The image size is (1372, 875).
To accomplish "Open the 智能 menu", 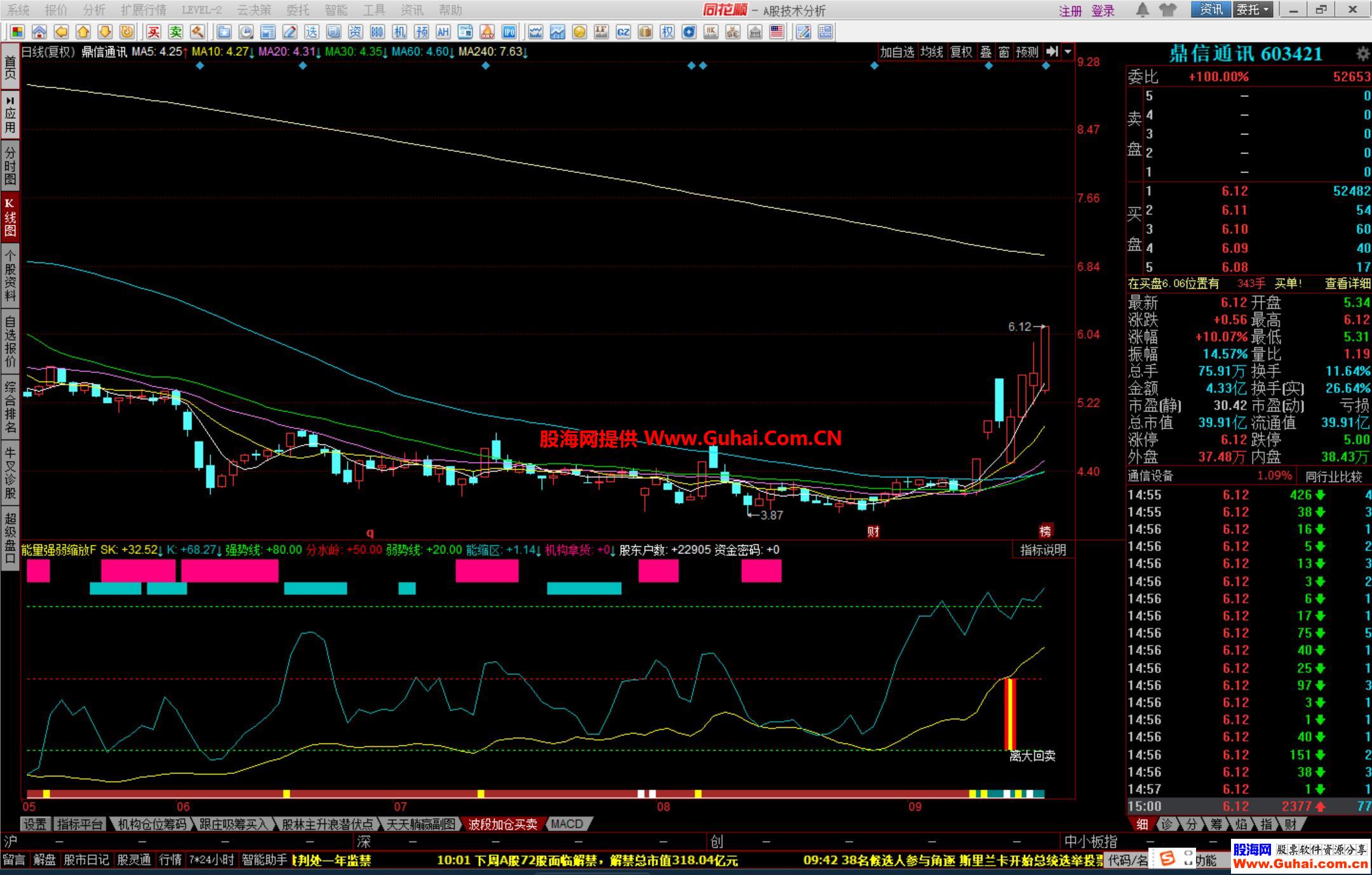I will pyautogui.click(x=335, y=10).
